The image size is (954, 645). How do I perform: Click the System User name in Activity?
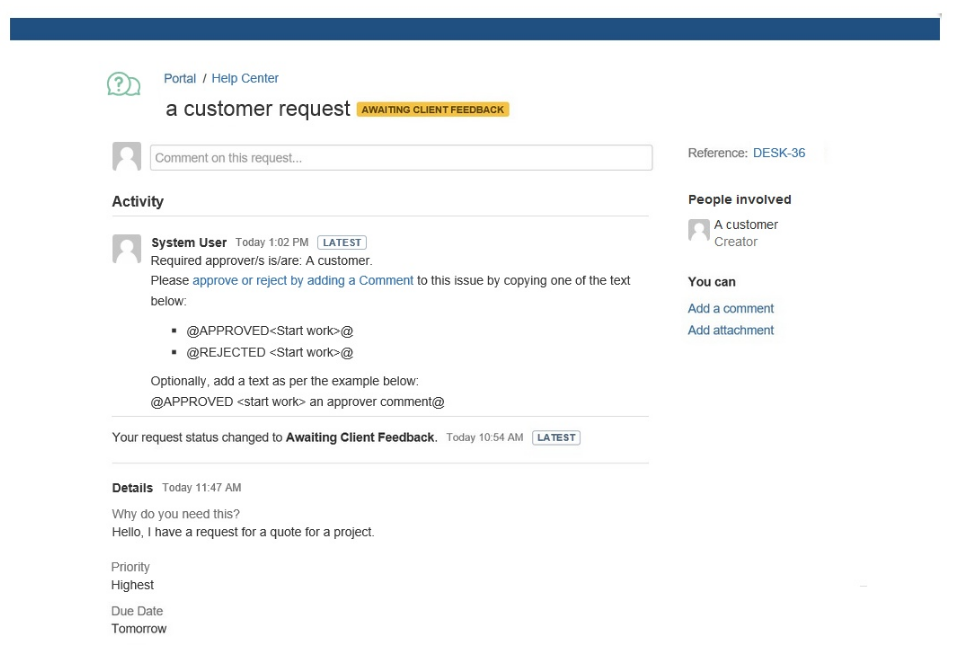189,243
